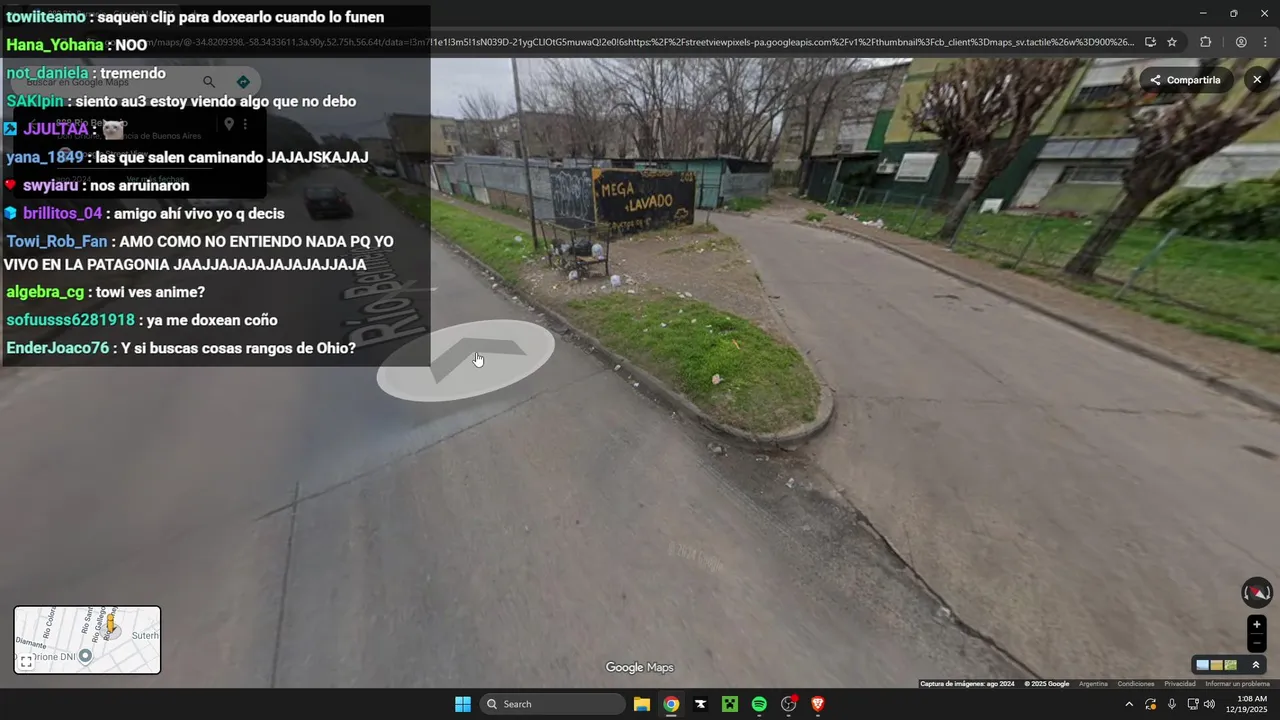Open the volume speaker tray icon

[1209, 704]
